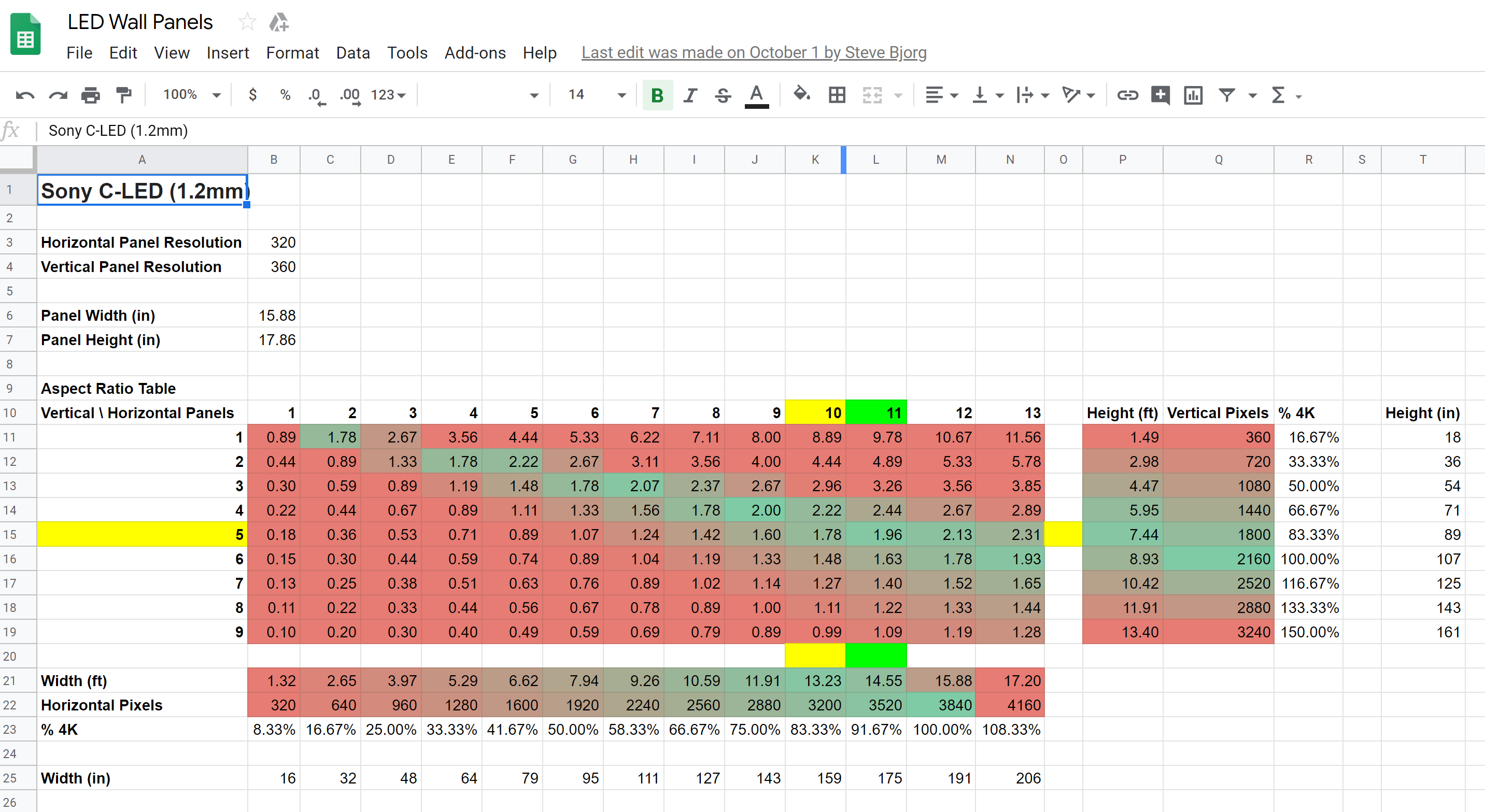Open the fill color bucket

801,94
